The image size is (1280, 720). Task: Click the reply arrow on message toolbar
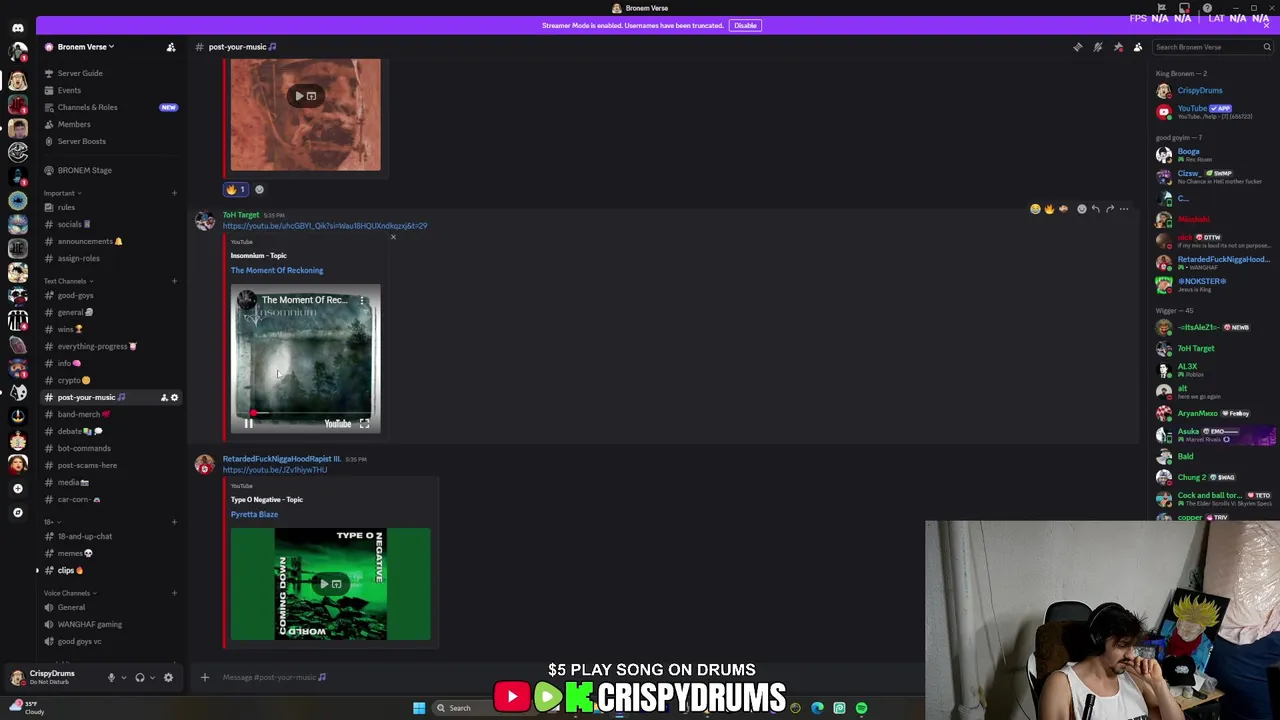pos(1095,209)
